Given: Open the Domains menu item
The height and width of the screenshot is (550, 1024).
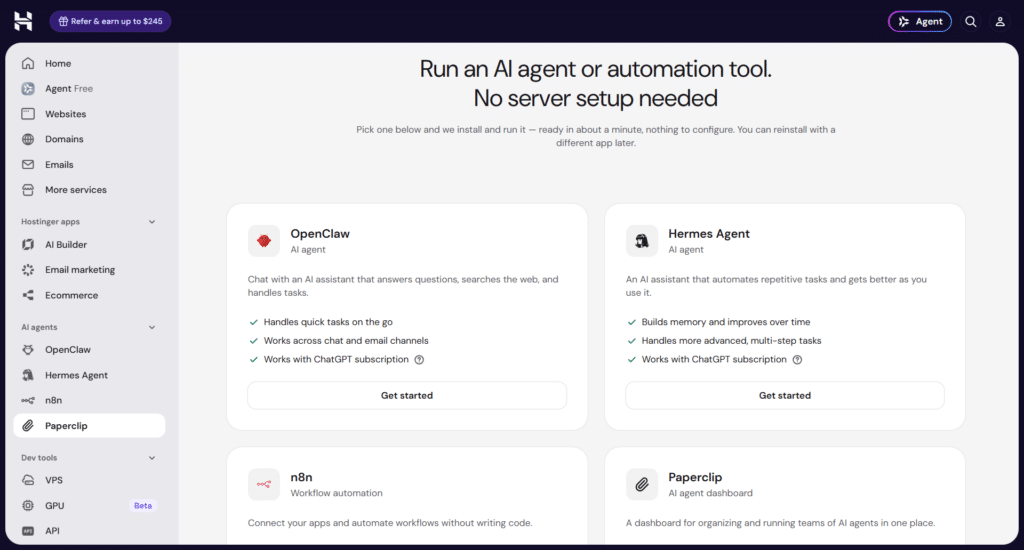Looking at the screenshot, I should 89,139.
